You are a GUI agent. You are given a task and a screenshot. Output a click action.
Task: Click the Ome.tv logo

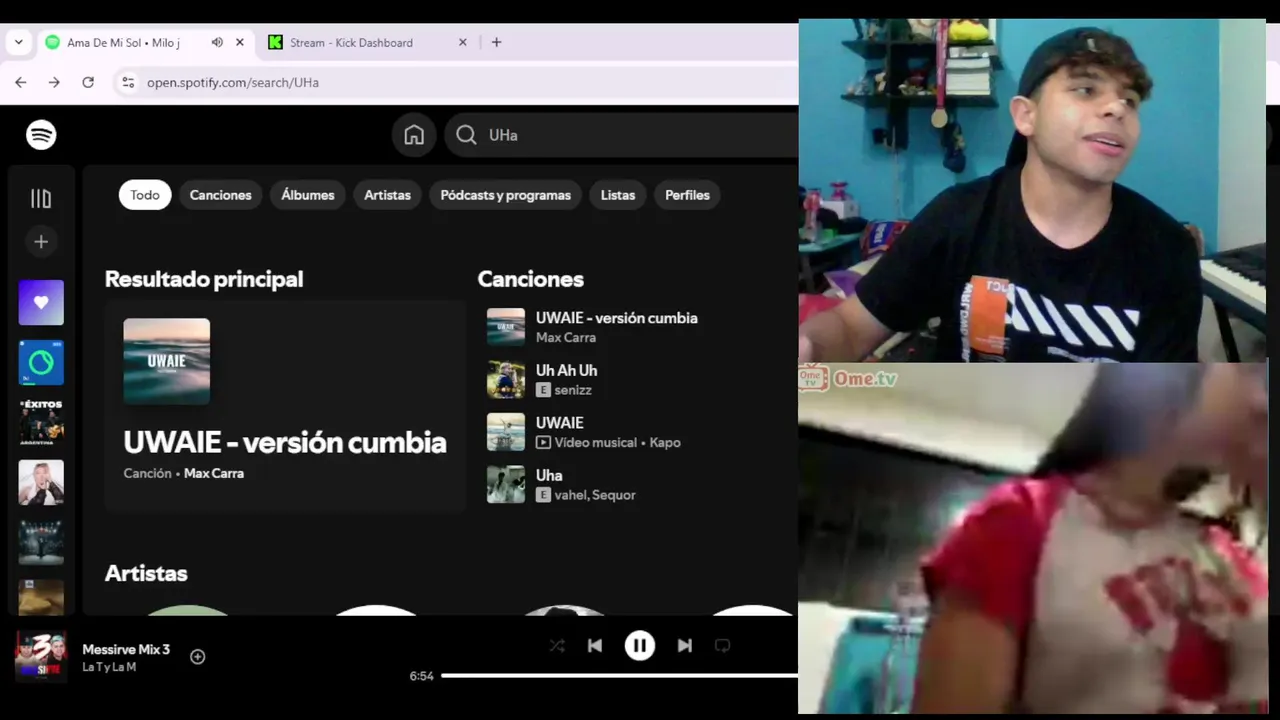coord(847,378)
